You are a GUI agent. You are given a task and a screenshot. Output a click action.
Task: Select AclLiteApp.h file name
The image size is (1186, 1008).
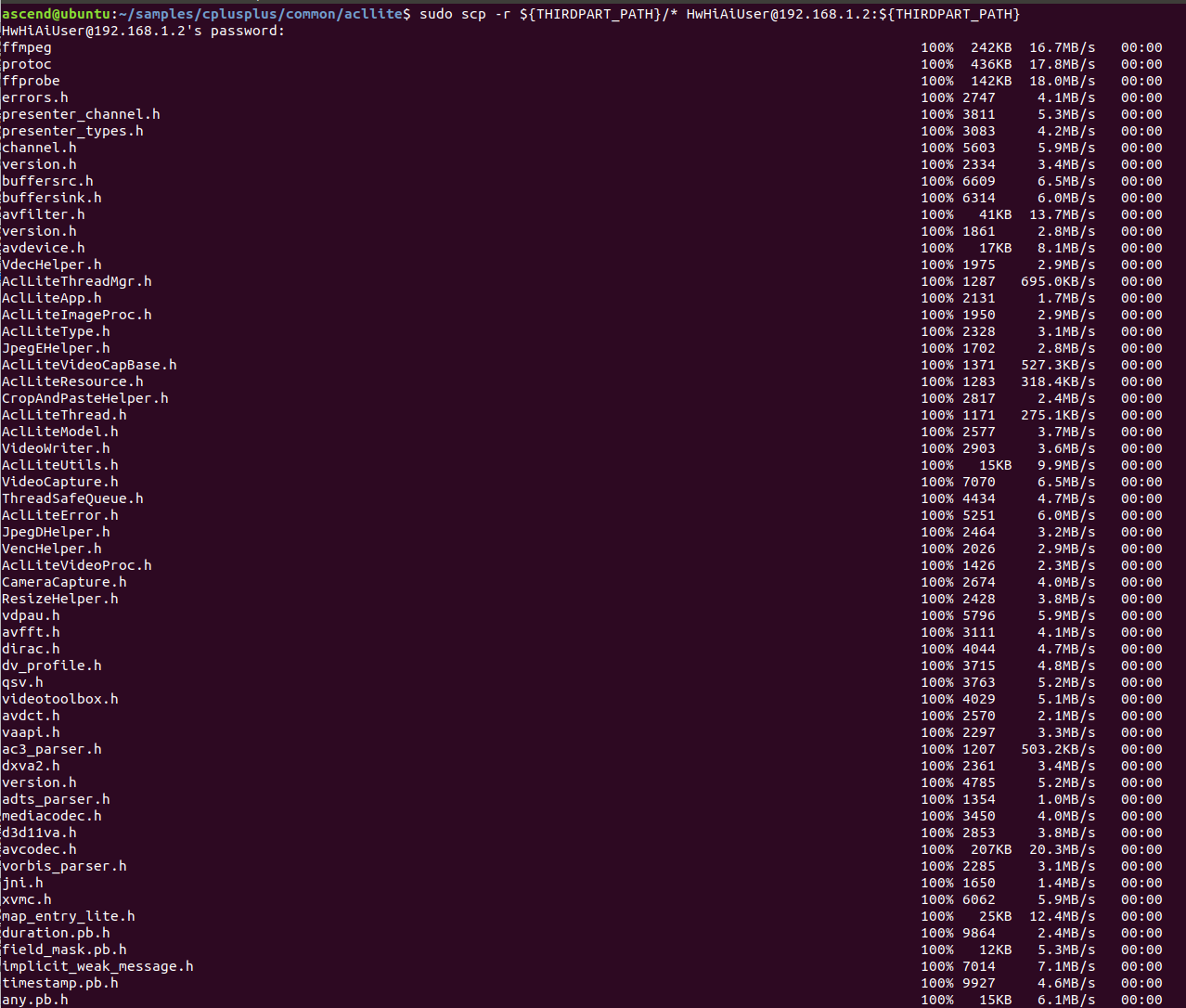tap(52, 298)
